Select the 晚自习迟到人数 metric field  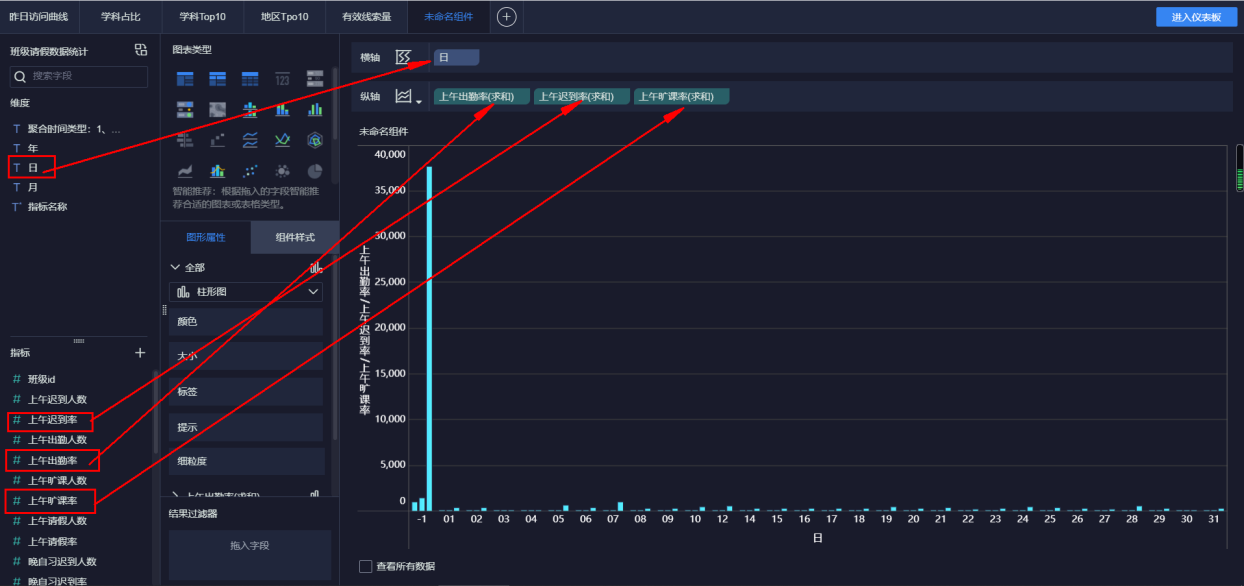(x=62, y=562)
